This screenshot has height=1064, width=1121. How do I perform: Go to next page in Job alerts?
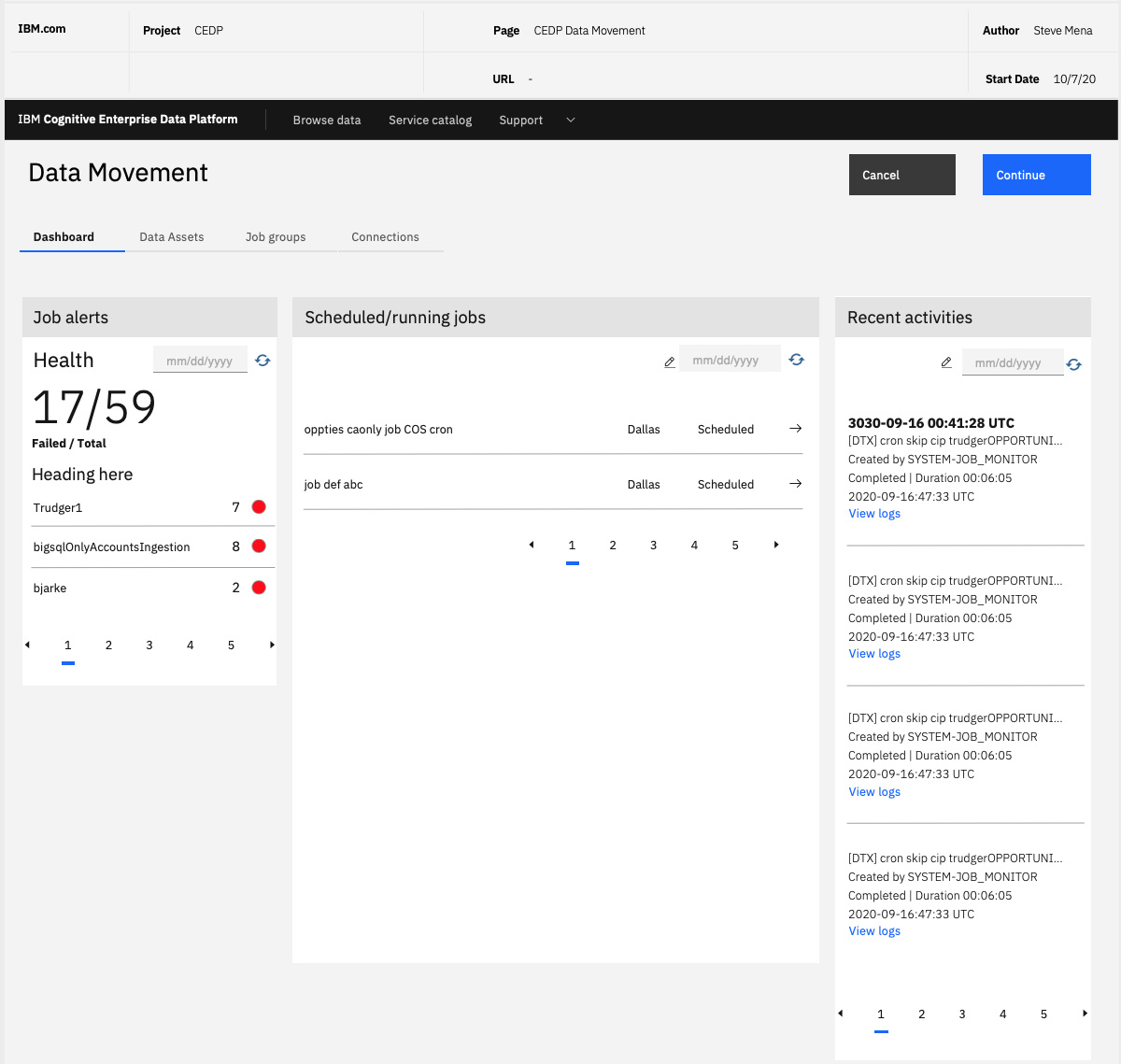[x=272, y=645]
